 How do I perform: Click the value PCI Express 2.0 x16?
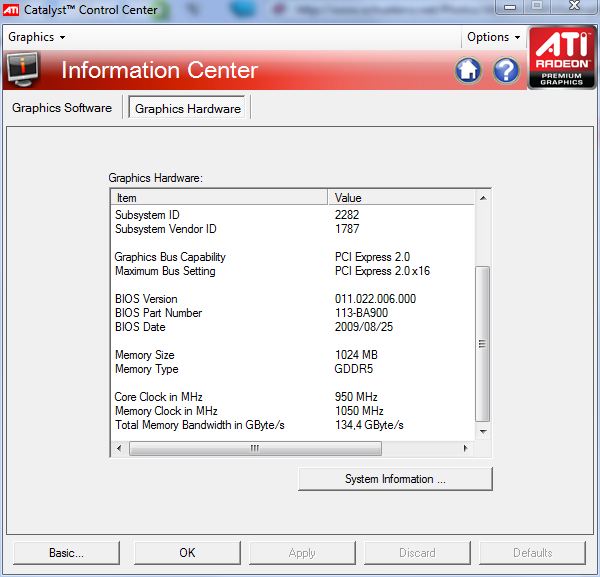[382, 271]
